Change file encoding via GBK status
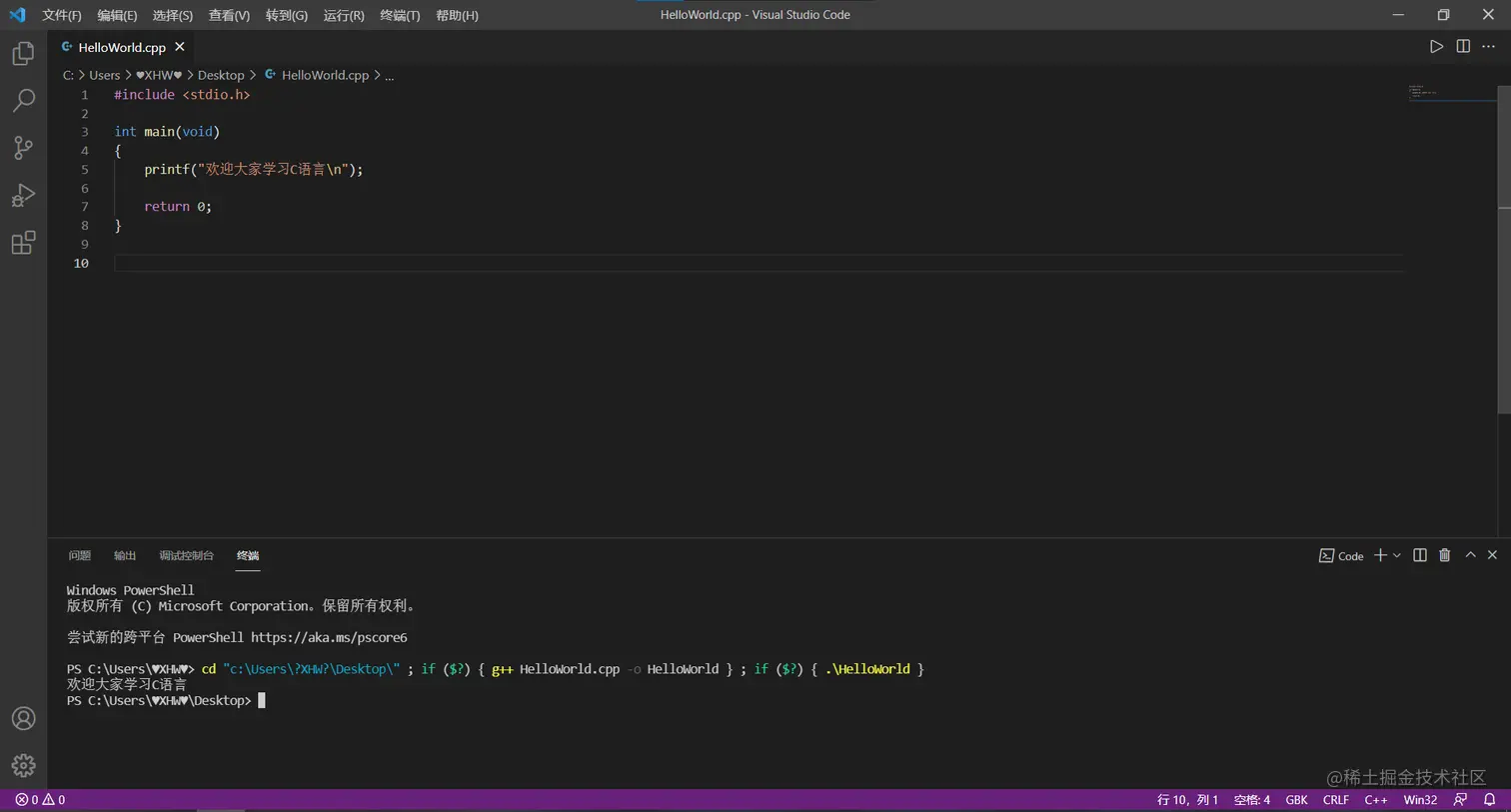1511x812 pixels. pyautogui.click(x=1296, y=800)
